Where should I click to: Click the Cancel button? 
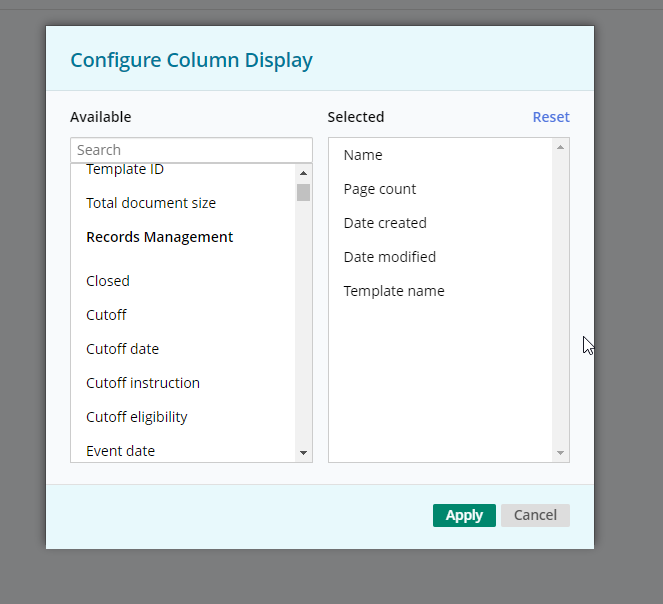pyautogui.click(x=535, y=515)
